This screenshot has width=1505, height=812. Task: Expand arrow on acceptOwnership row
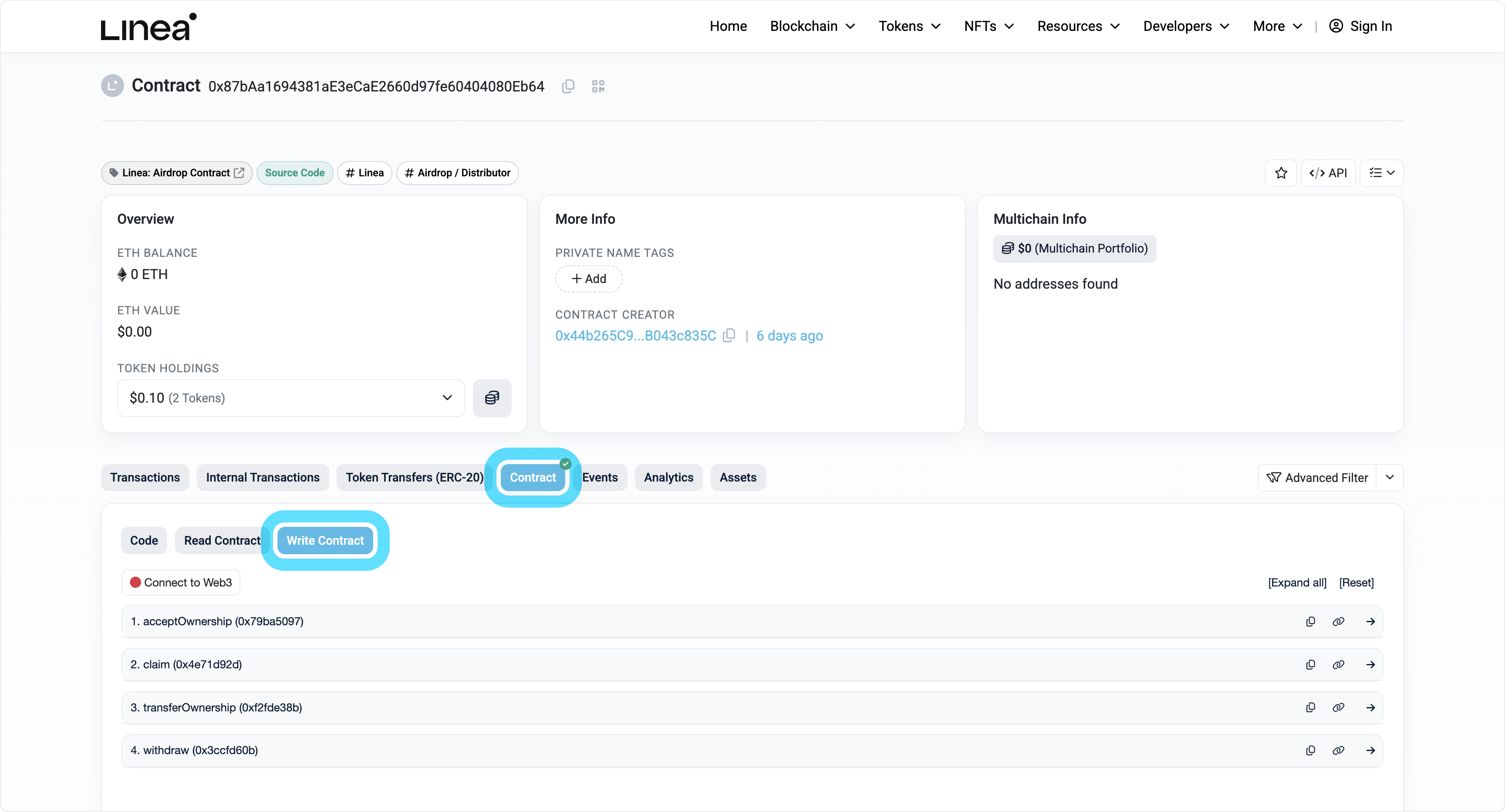(x=1370, y=622)
